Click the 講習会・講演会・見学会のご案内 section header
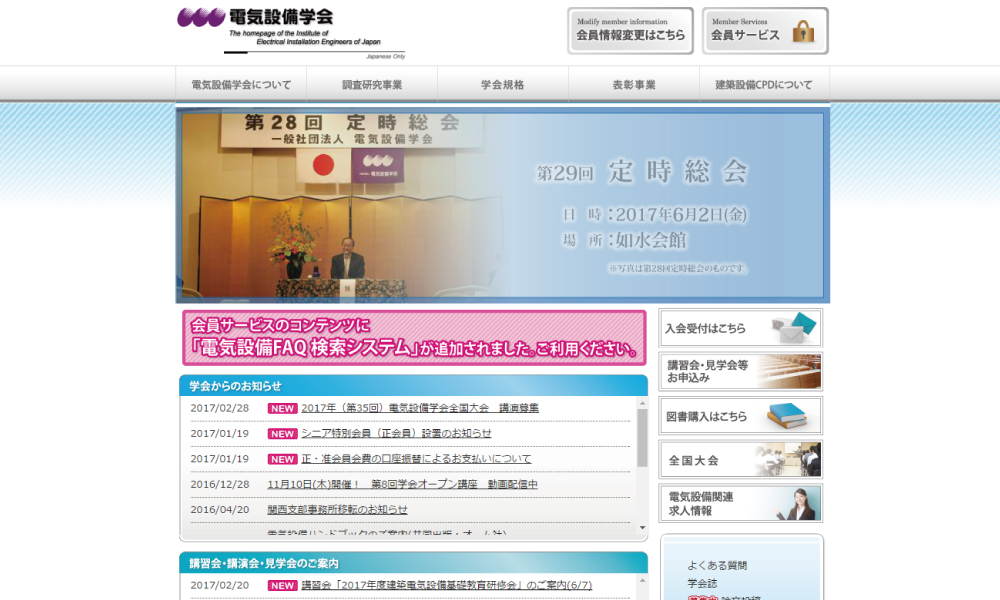 tap(414, 563)
